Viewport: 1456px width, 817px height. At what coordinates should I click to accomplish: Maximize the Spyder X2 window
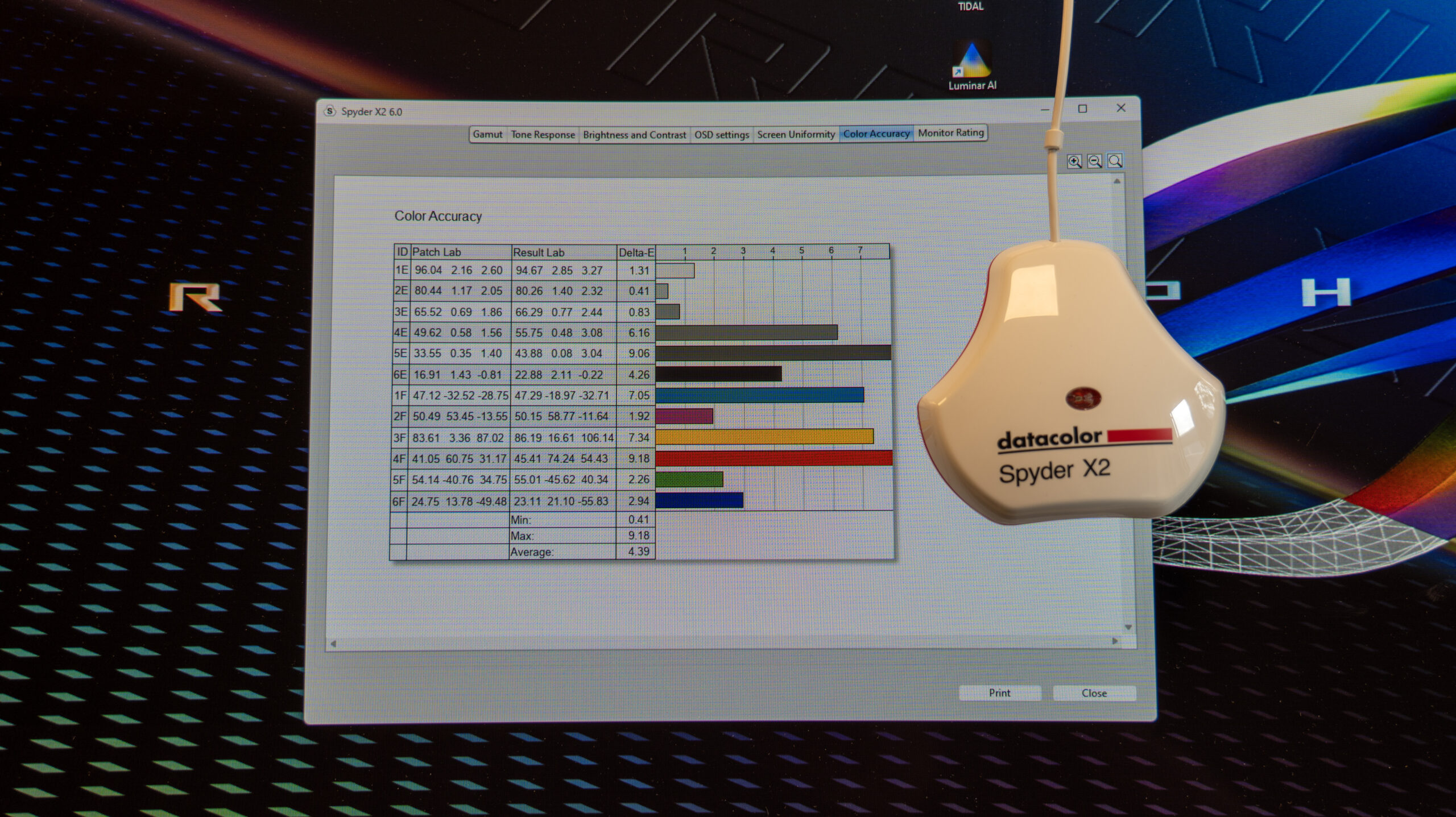pos(1082,109)
